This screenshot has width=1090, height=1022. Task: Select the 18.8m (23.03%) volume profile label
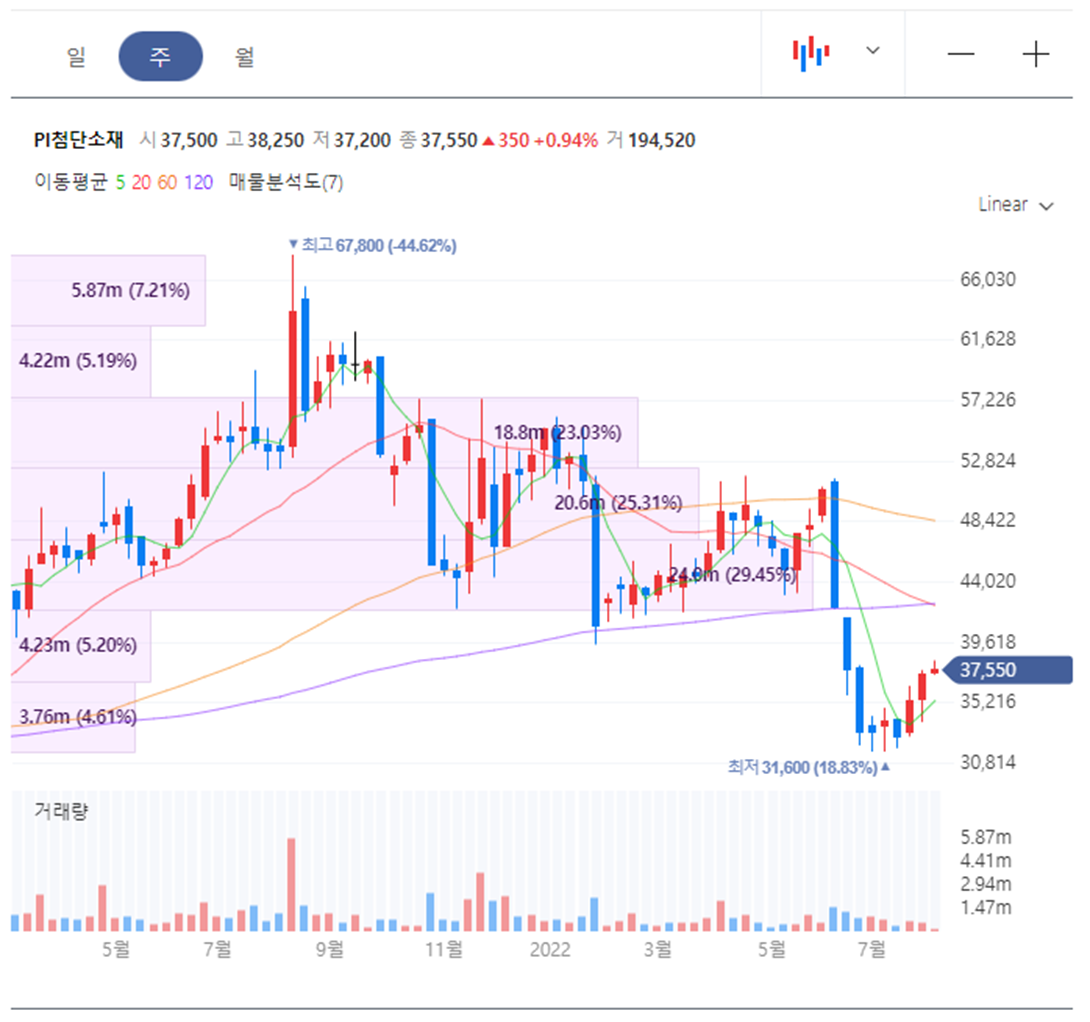tap(558, 432)
